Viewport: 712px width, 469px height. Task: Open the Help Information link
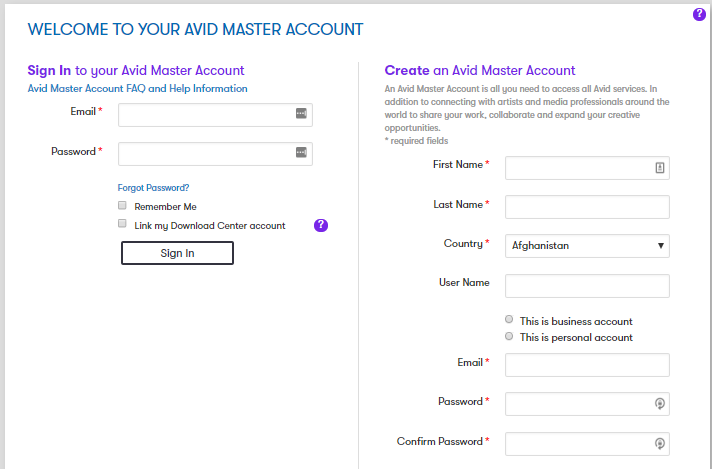pyautogui.click(x=209, y=89)
